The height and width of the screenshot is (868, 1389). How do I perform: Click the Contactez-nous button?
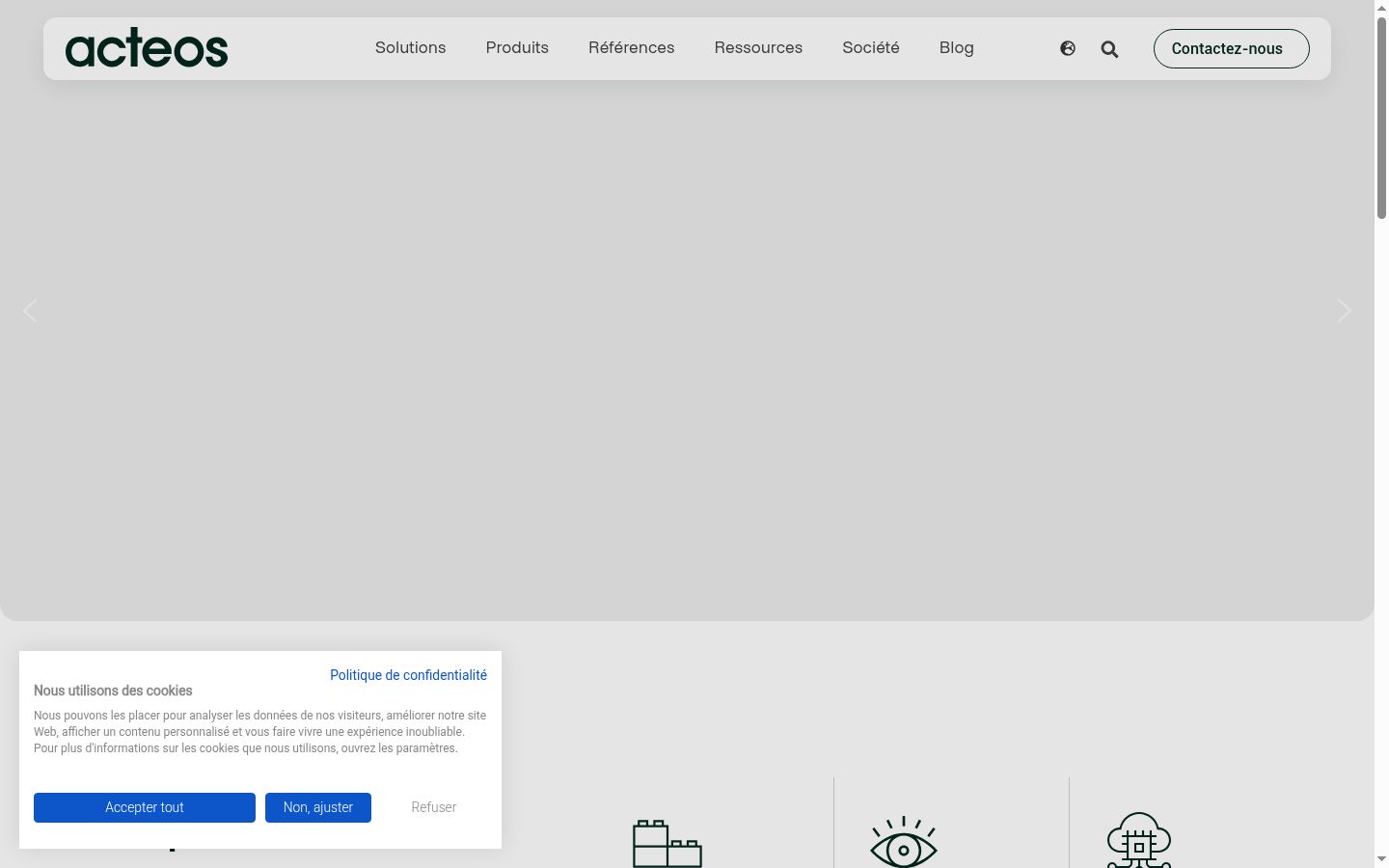[x=1231, y=49]
